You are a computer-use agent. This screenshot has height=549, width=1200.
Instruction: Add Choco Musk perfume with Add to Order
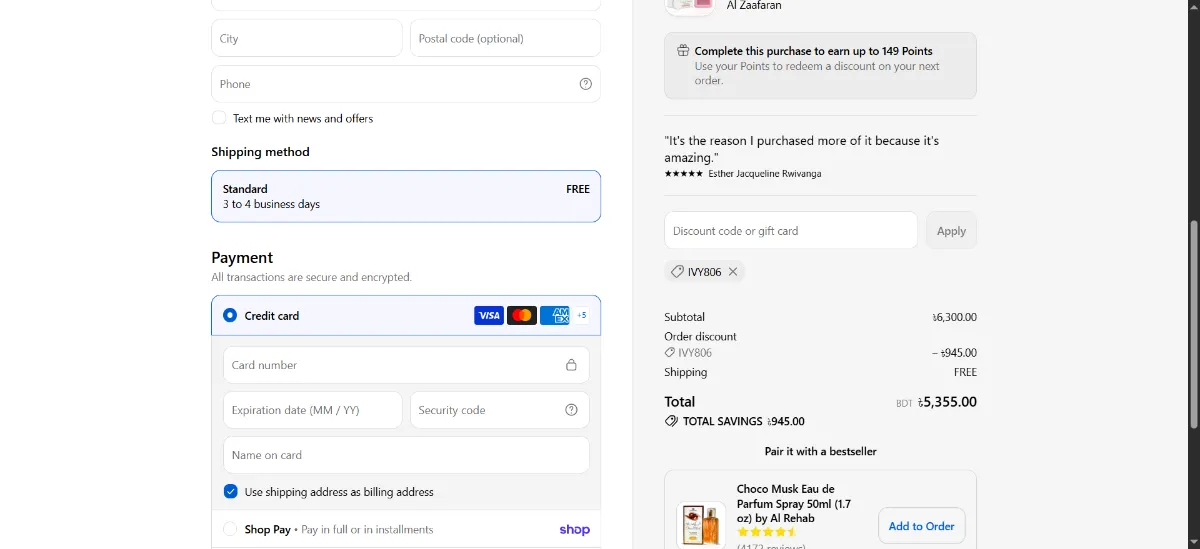point(922,526)
